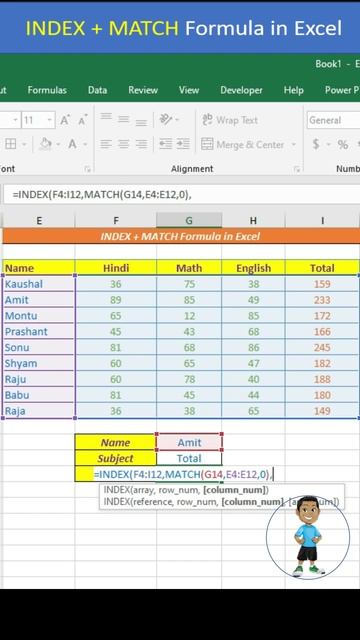Click inside the formula bar

[182, 195]
